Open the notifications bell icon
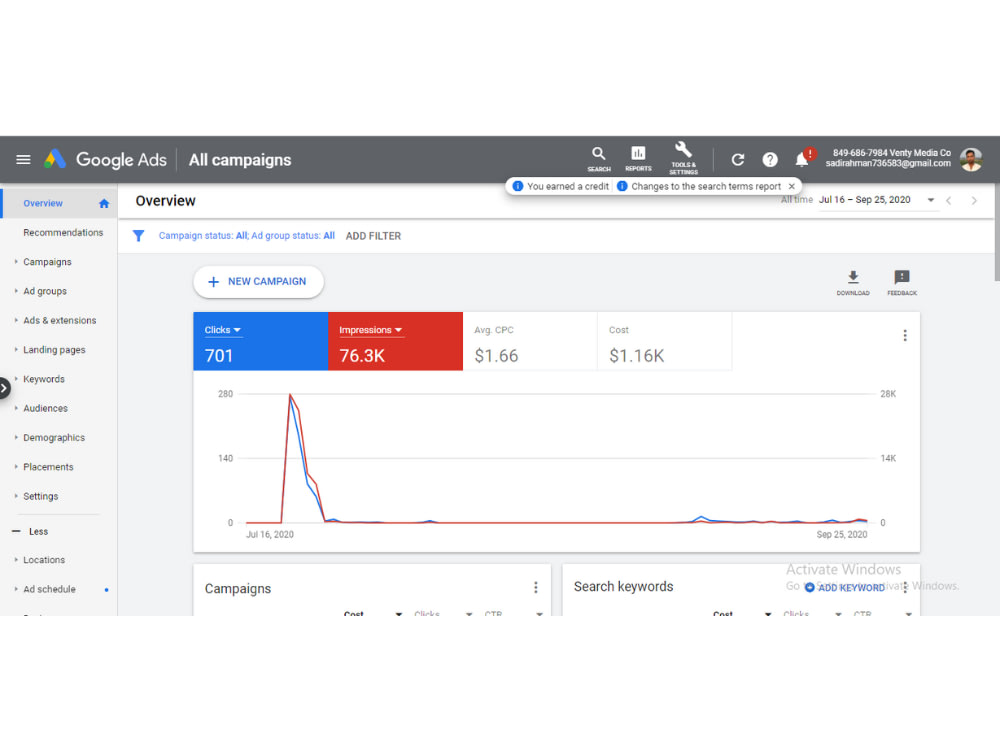The height and width of the screenshot is (750, 1000). click(x=802, y=159)
